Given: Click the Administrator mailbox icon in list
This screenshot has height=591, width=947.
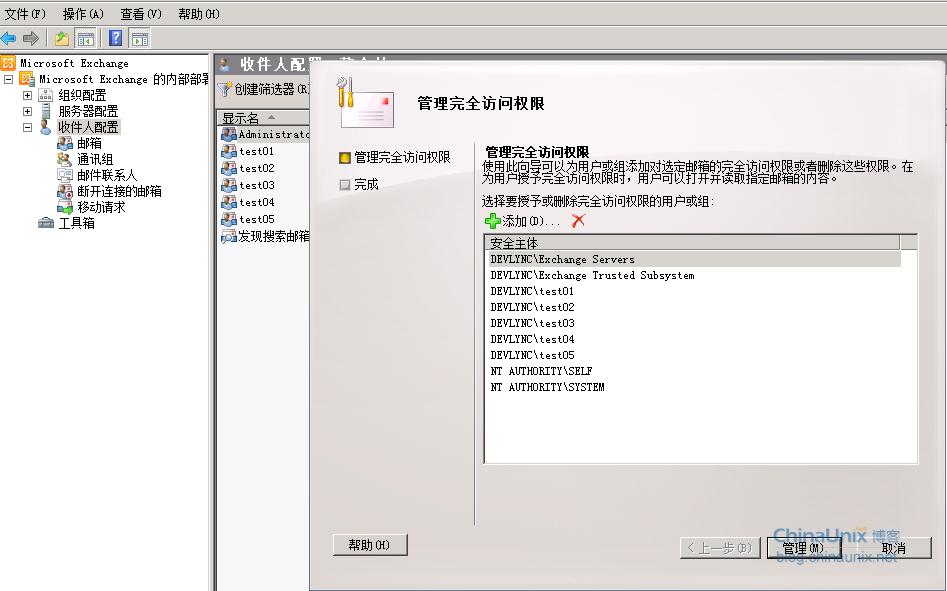Looking at the screenshot, I should click(x=229, y=134).
